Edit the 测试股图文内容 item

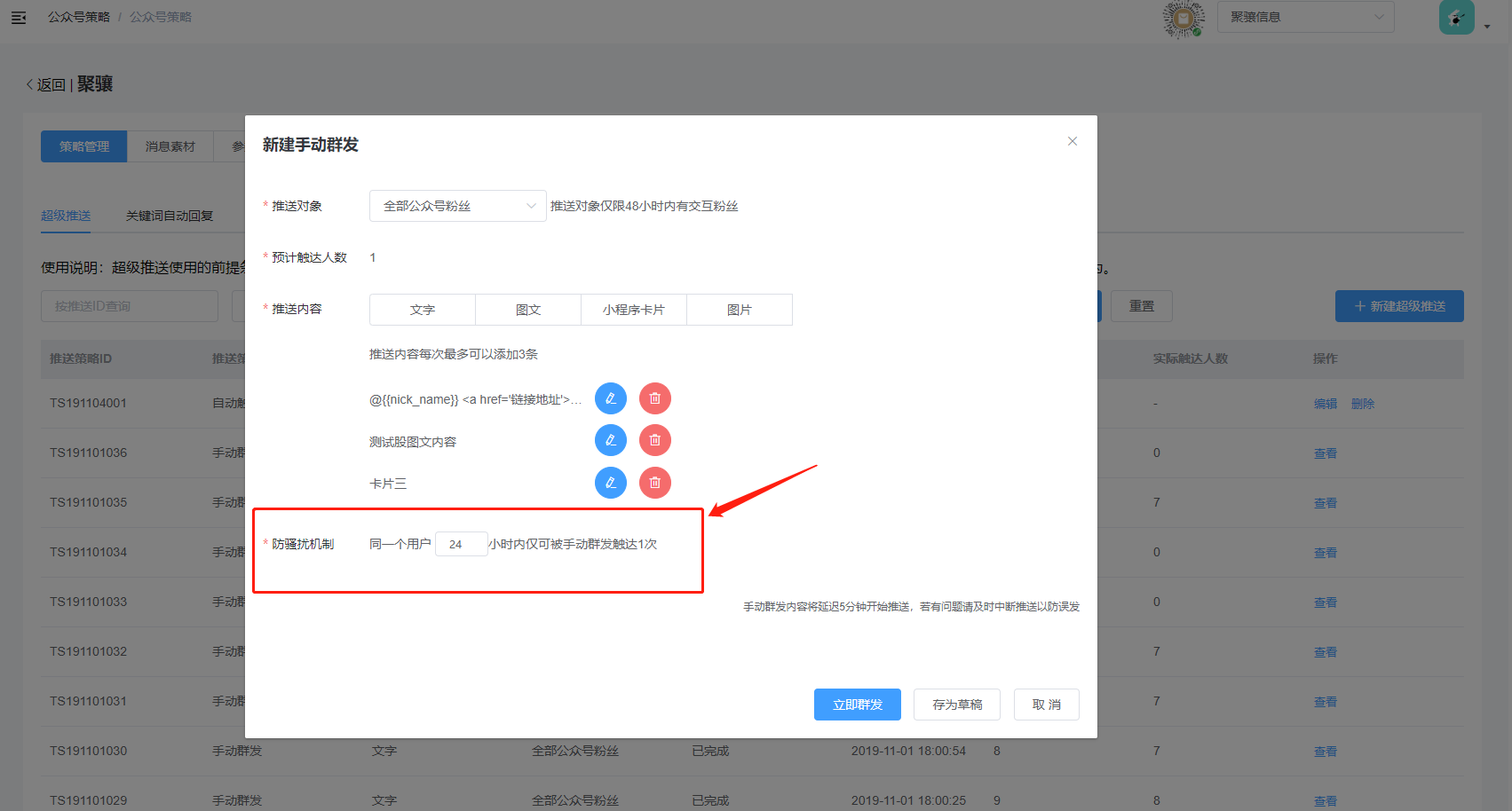click(x=610, y=440)
